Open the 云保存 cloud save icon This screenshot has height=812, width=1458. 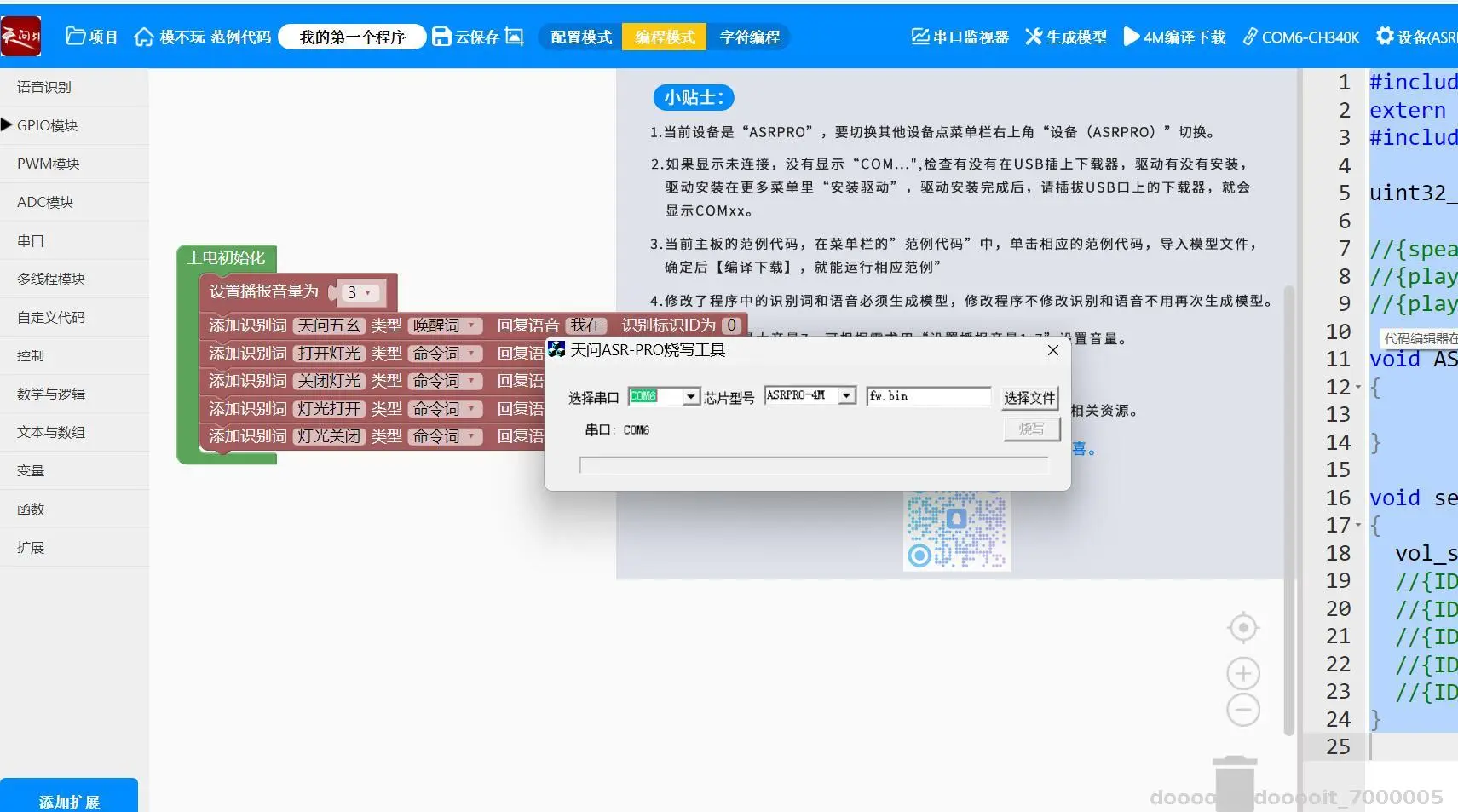point(441,36)
